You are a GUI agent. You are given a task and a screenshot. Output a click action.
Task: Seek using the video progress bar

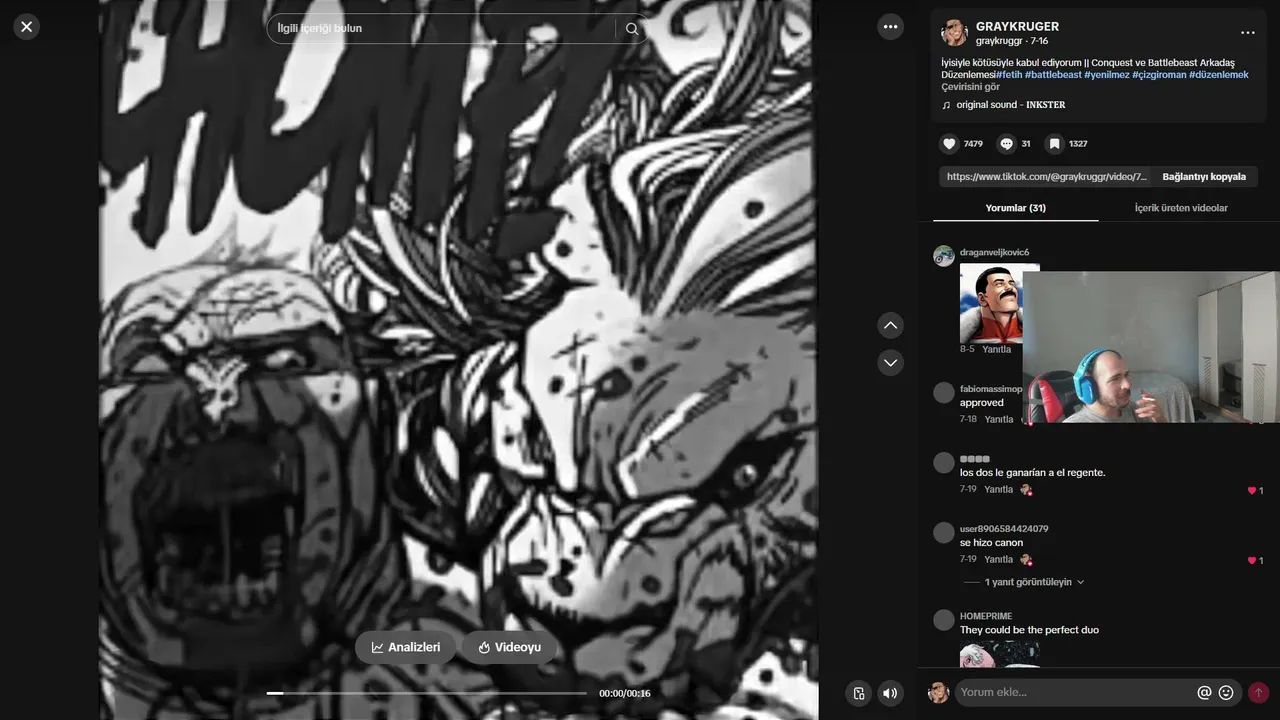[x=426, y=693]
